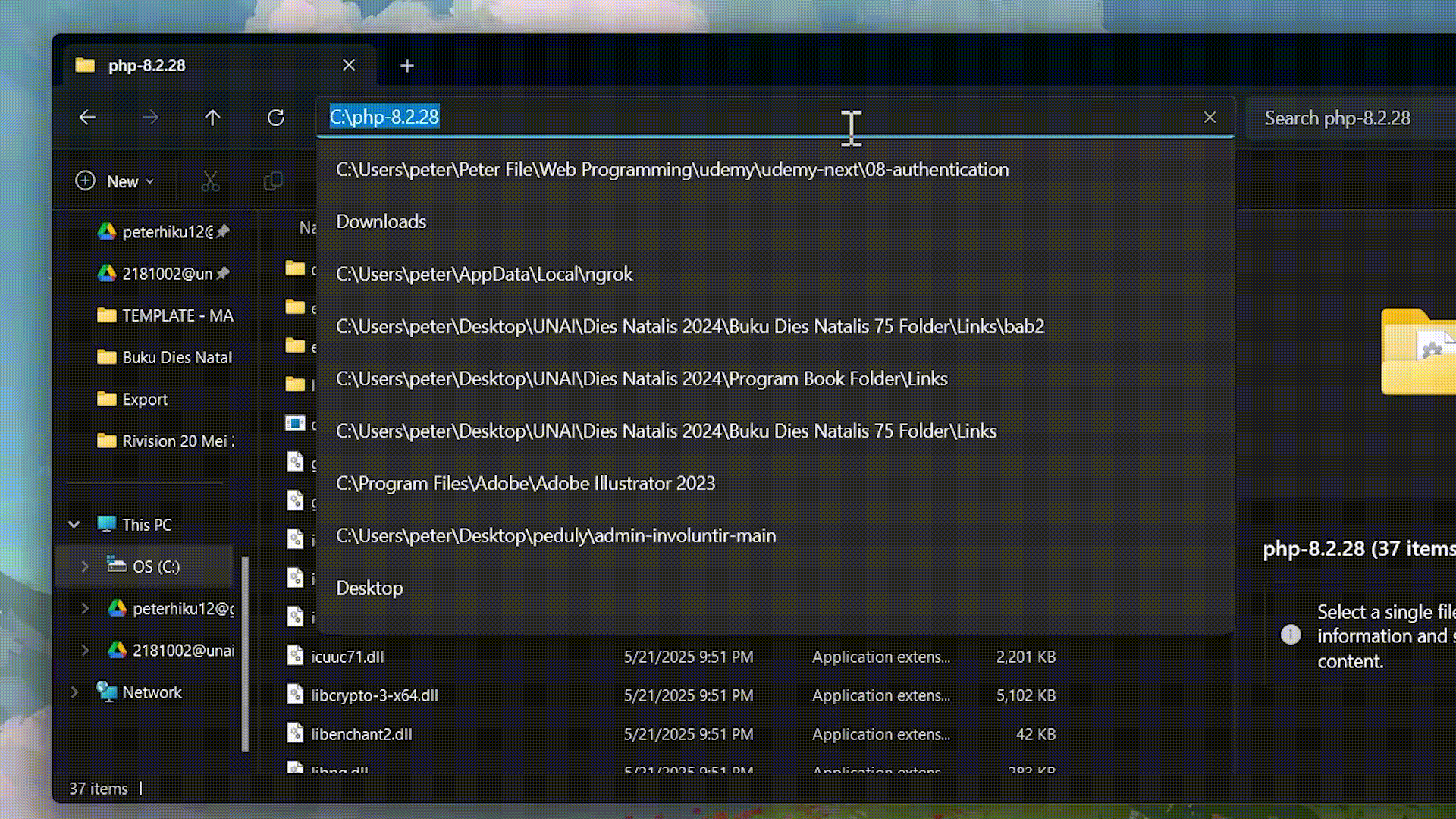
Task: Click the Search php-8.2.28 box
Action: [1350, 118]
